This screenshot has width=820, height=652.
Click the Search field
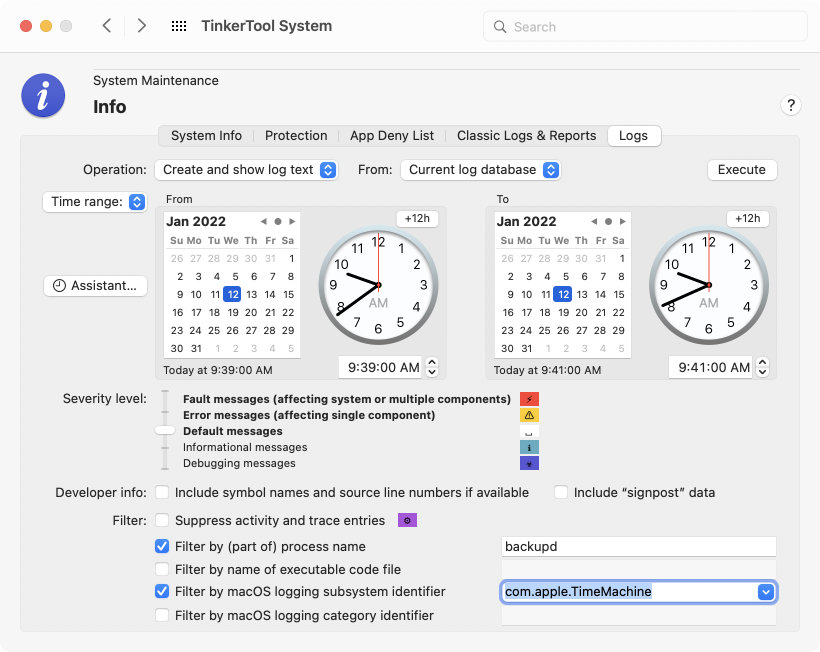pyautogui.click(x=645, y=27)
